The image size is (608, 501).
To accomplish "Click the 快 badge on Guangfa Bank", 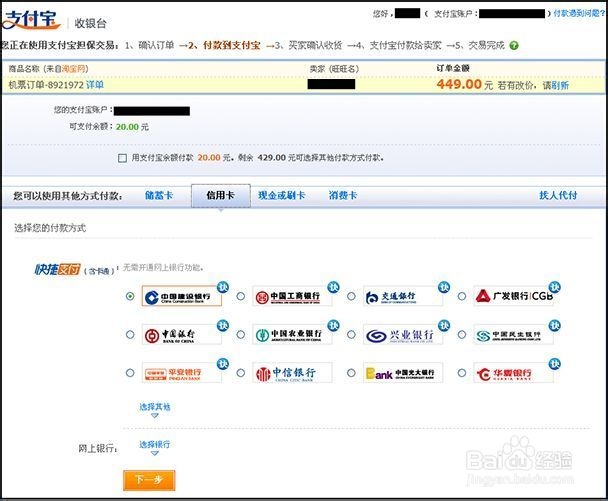I will point(554,287).
